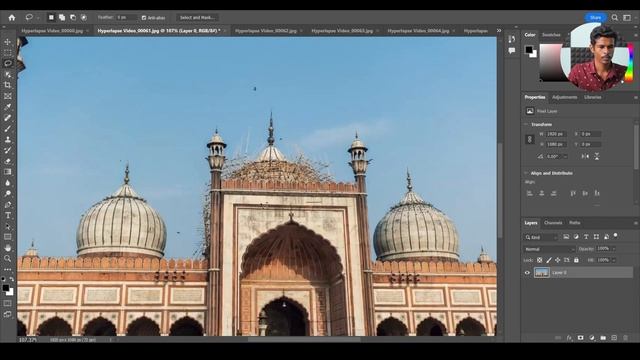This screenshot has height=360, width=640.
Task: Collapse the Align and Distribute section
Action: point(526,173)
